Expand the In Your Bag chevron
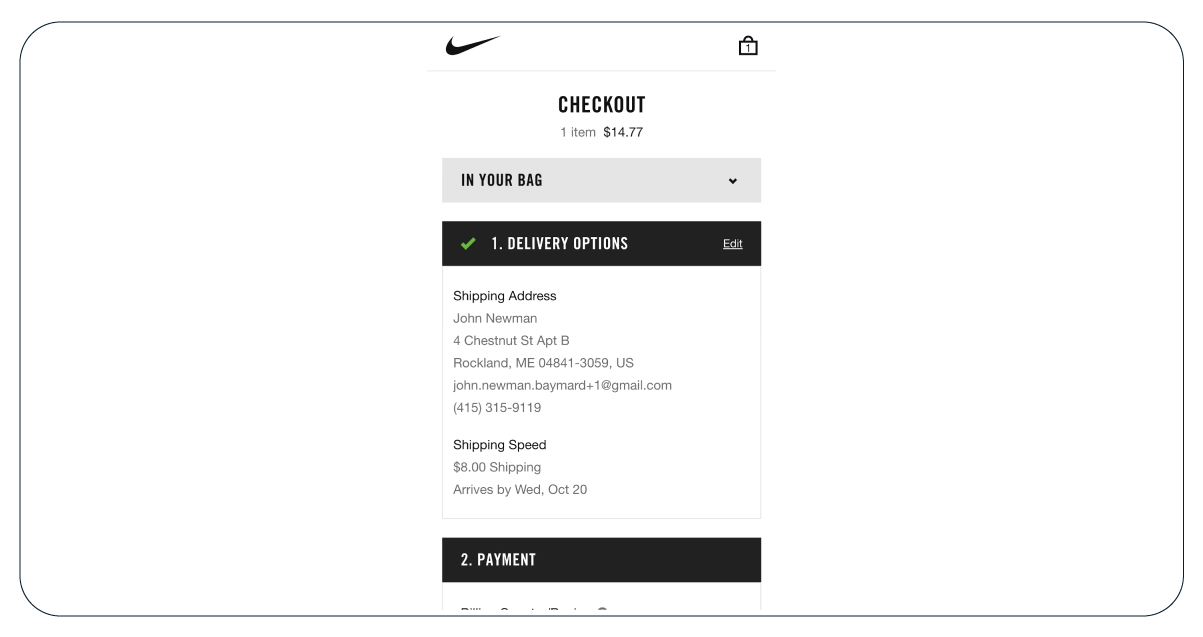The image size is (1203, 637). (733, 181)
